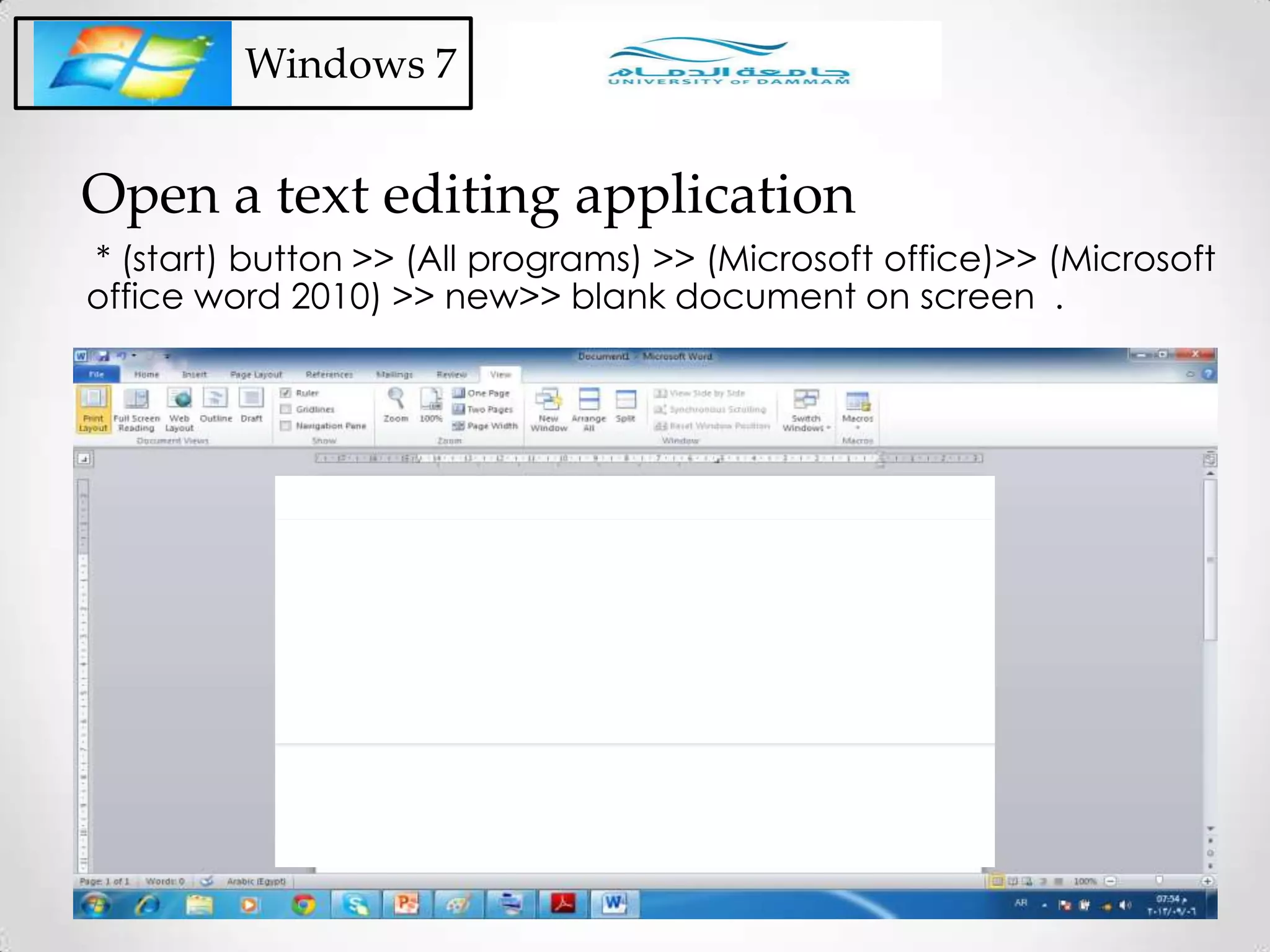Open PowerPoint from the taskbar
This screenshot has width=1270, height=952.
tap(407, 905)
